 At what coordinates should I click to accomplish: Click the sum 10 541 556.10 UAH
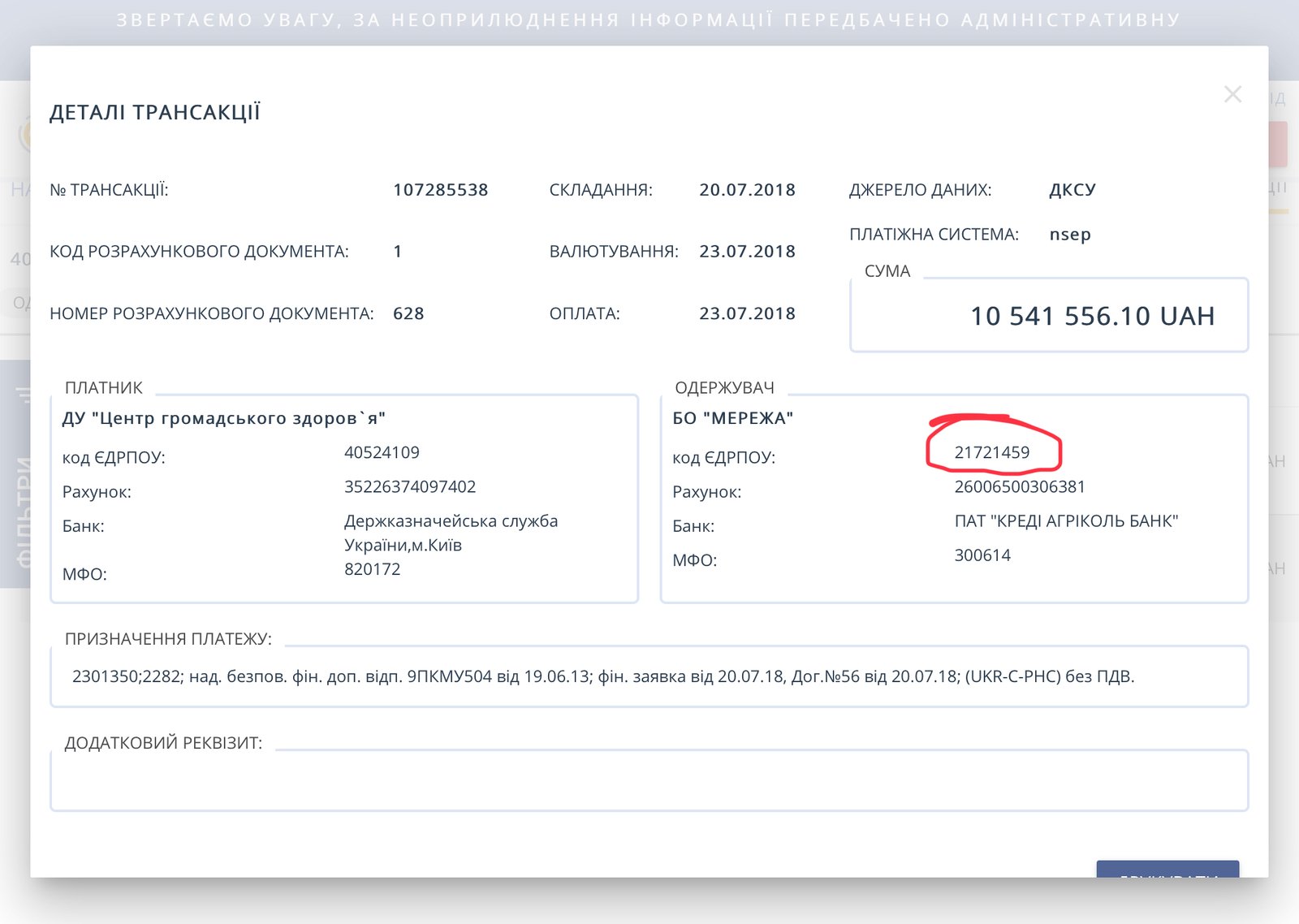(x=1093, y=316)
